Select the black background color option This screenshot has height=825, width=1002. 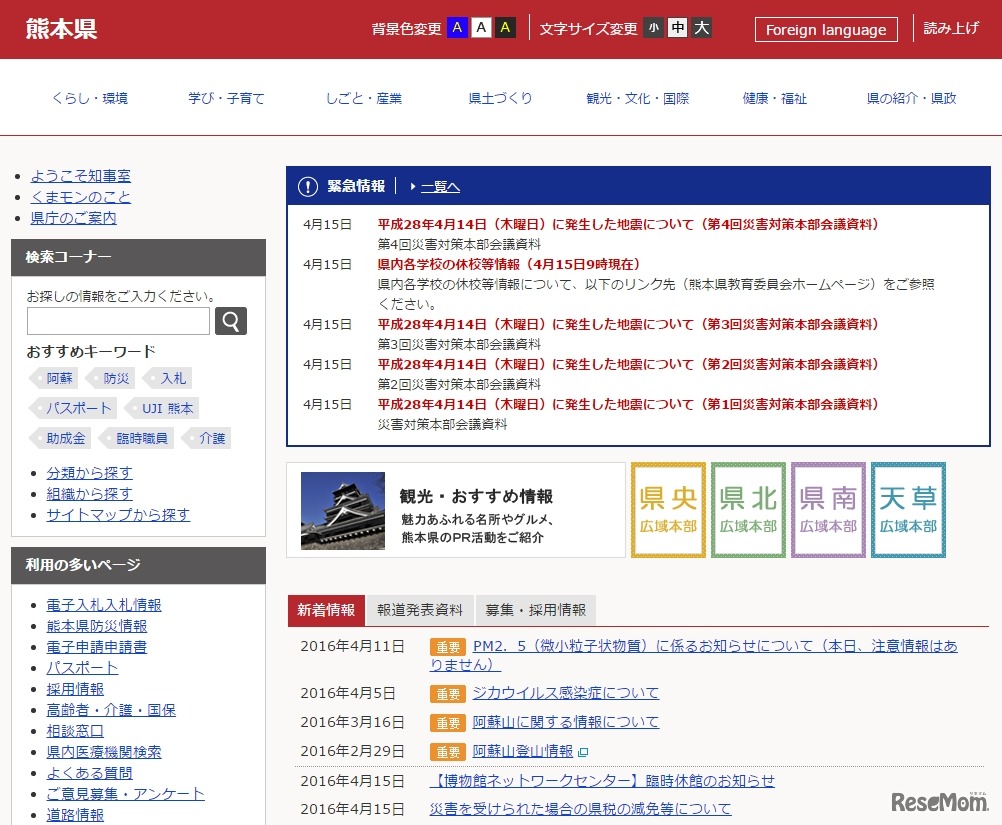(505, 28)
